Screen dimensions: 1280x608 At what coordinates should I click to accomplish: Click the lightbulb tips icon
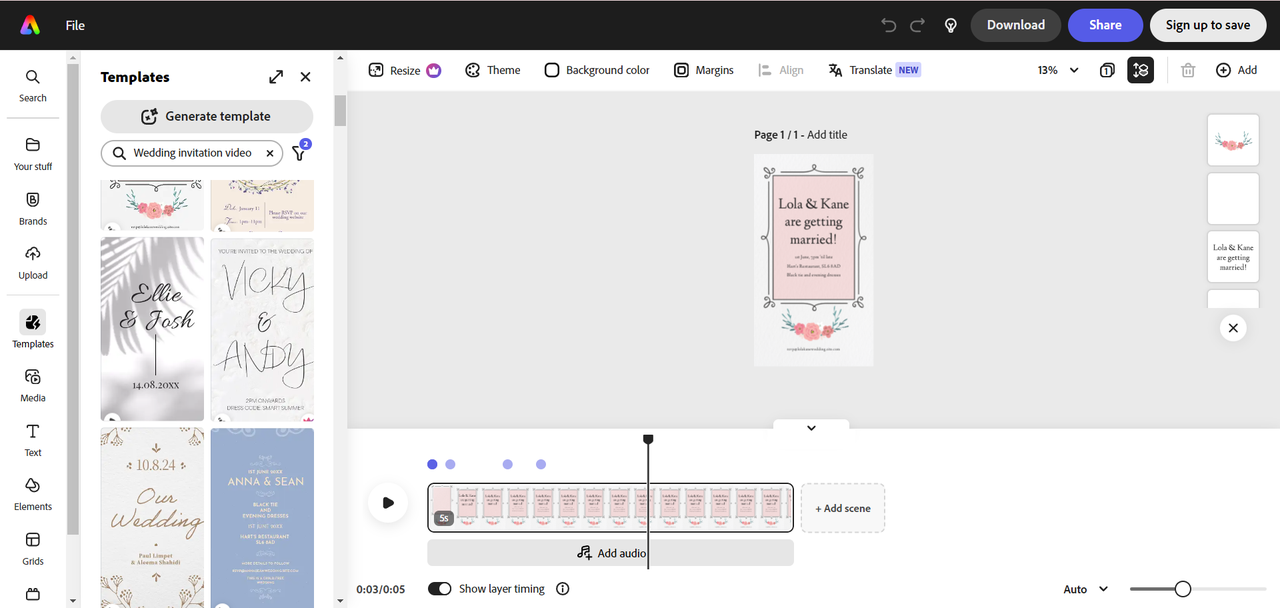click(x=951, y=25)
